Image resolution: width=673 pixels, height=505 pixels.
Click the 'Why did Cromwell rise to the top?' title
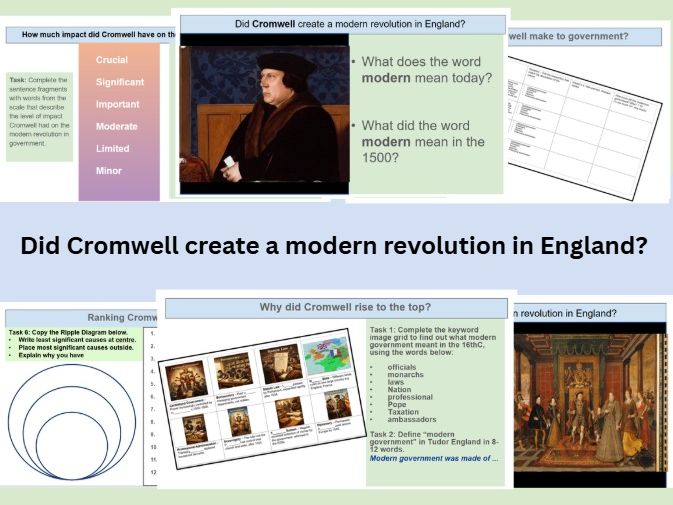click(x=345, y=307)
